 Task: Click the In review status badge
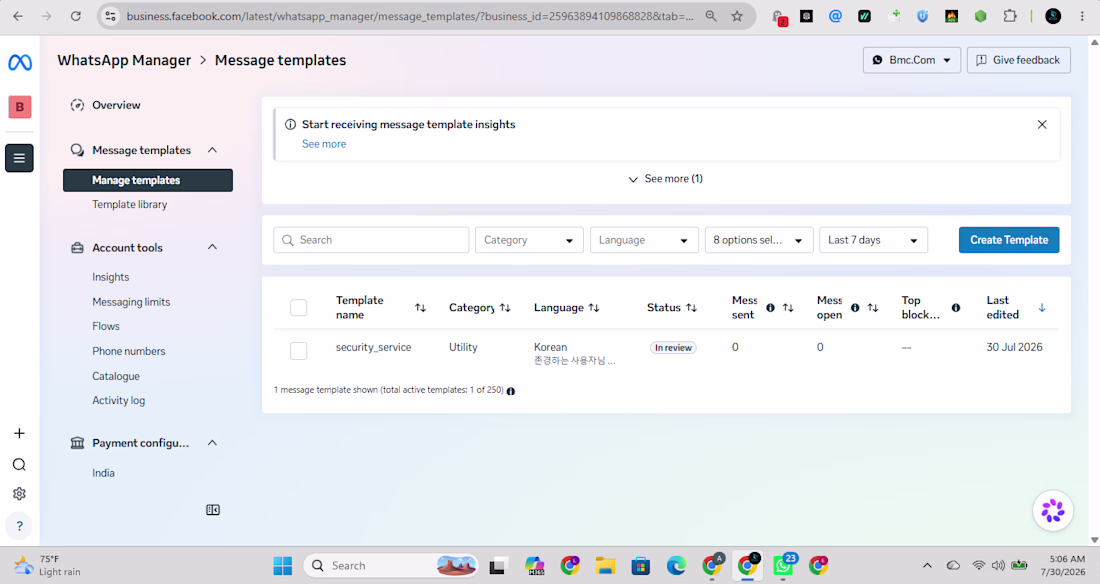[x=673, y=347]
